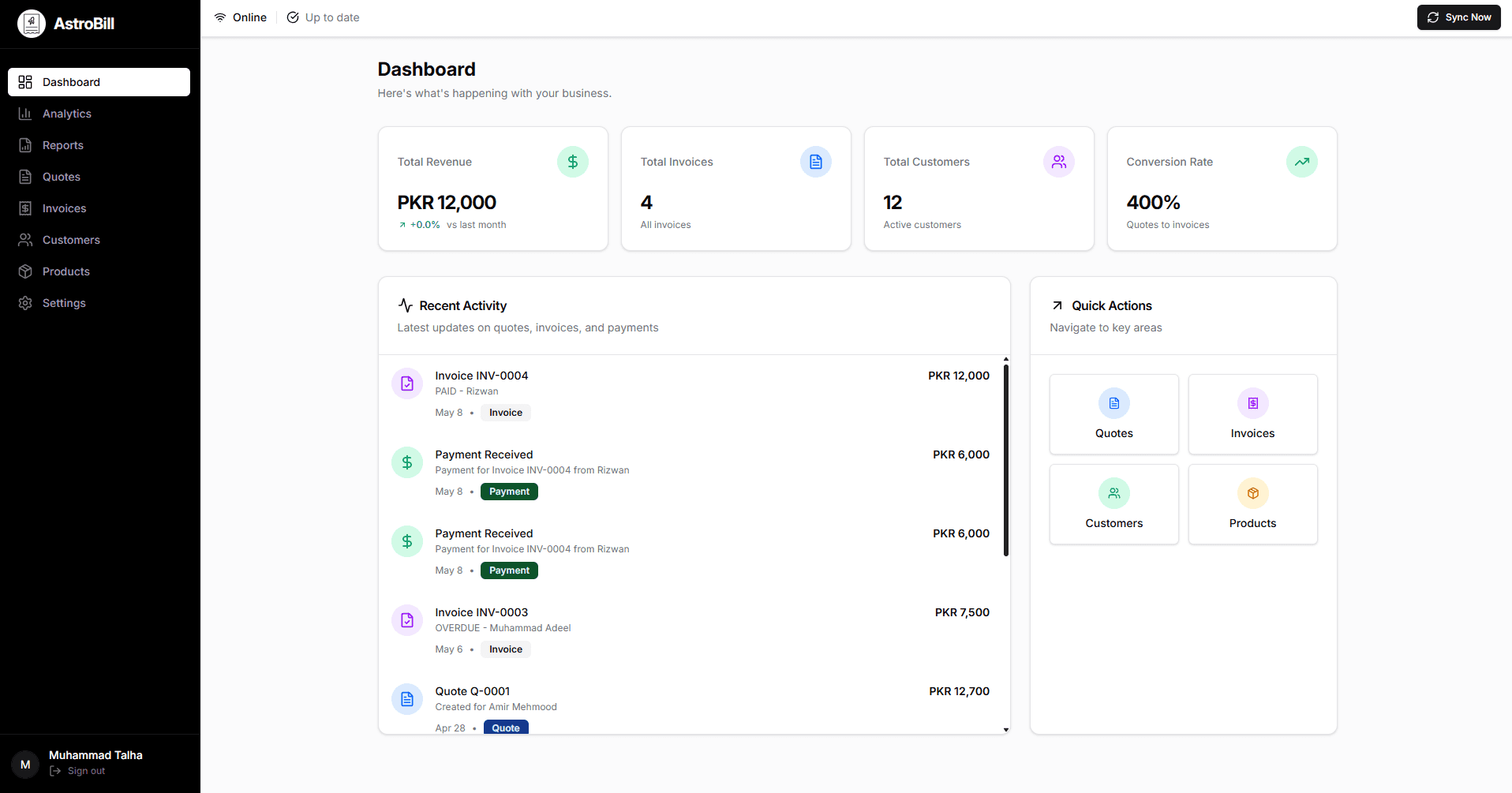The image size is (1512, 793).
Task: Open the Dashboard menu item
Action: coord(99,82)
